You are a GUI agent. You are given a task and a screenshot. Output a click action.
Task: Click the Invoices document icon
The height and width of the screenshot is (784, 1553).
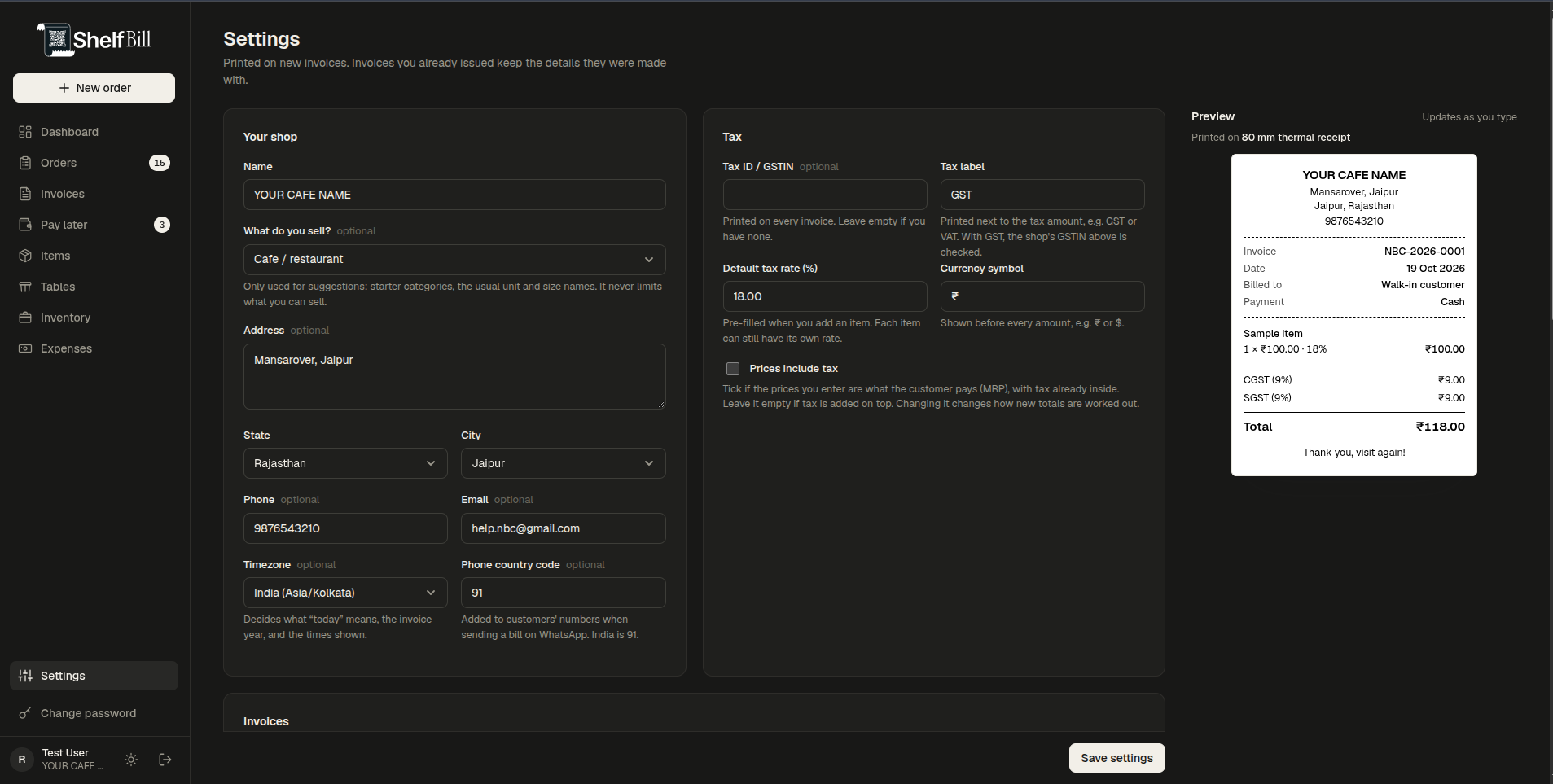tap(25, 194)
